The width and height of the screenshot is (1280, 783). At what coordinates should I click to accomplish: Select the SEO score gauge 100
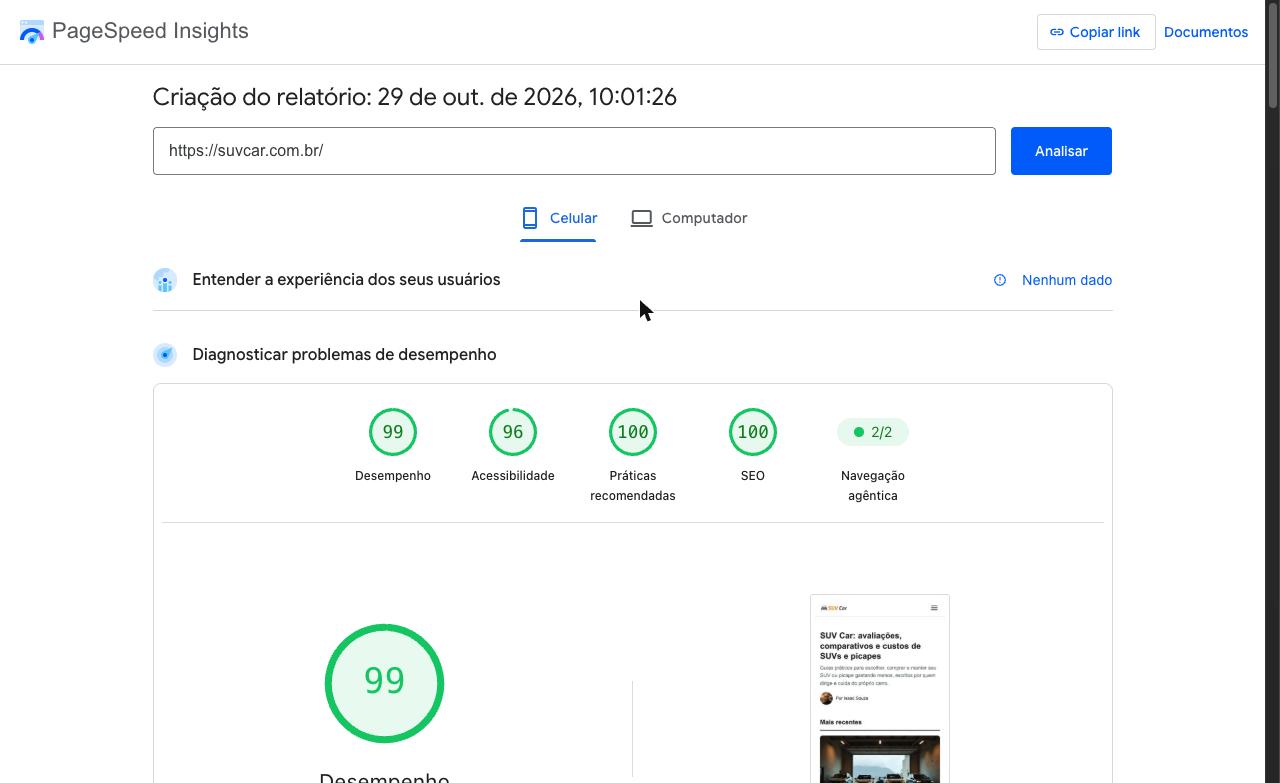tap(753, 432)
